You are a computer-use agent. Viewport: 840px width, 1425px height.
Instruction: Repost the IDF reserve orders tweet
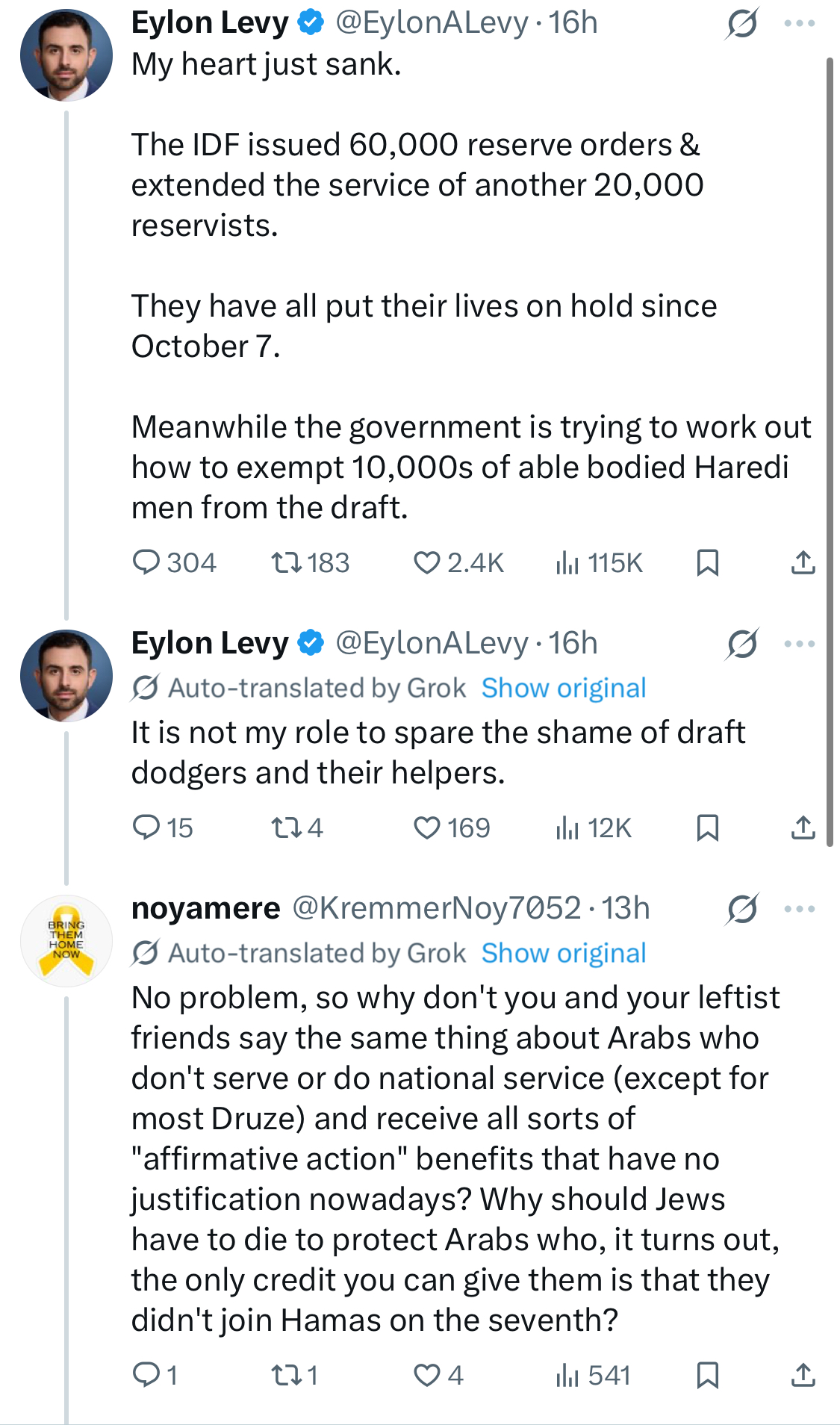coord(286,562)
